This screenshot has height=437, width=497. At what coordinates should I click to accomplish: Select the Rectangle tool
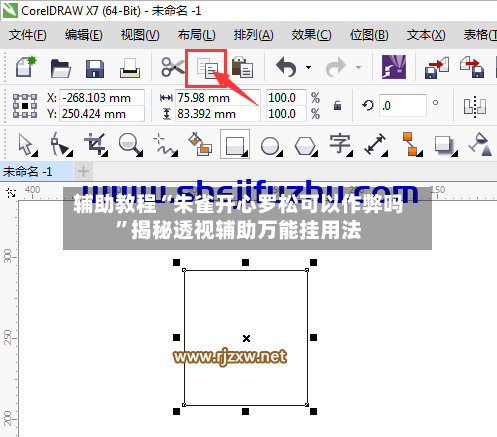tap(235, 144)
